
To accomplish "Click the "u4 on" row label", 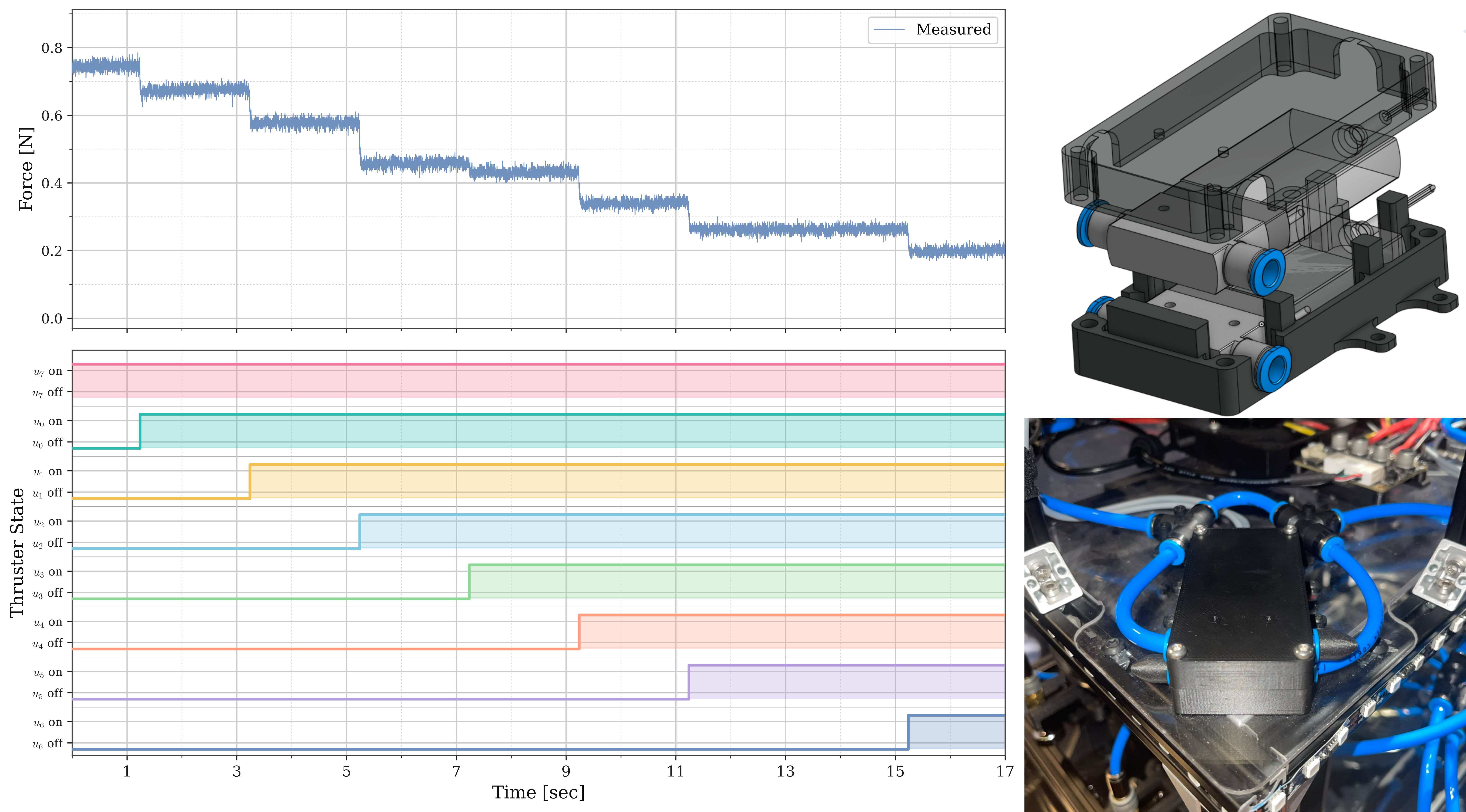I will (x=48, y=622).
